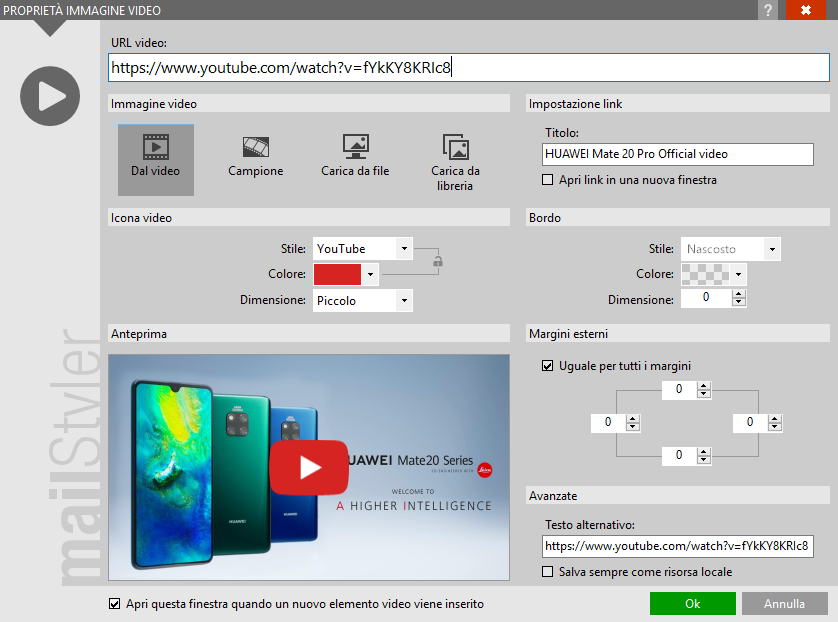The height and width of the screenshot is (622, 838).
Task: Decrease the right margin value
Action: (775, 427)
